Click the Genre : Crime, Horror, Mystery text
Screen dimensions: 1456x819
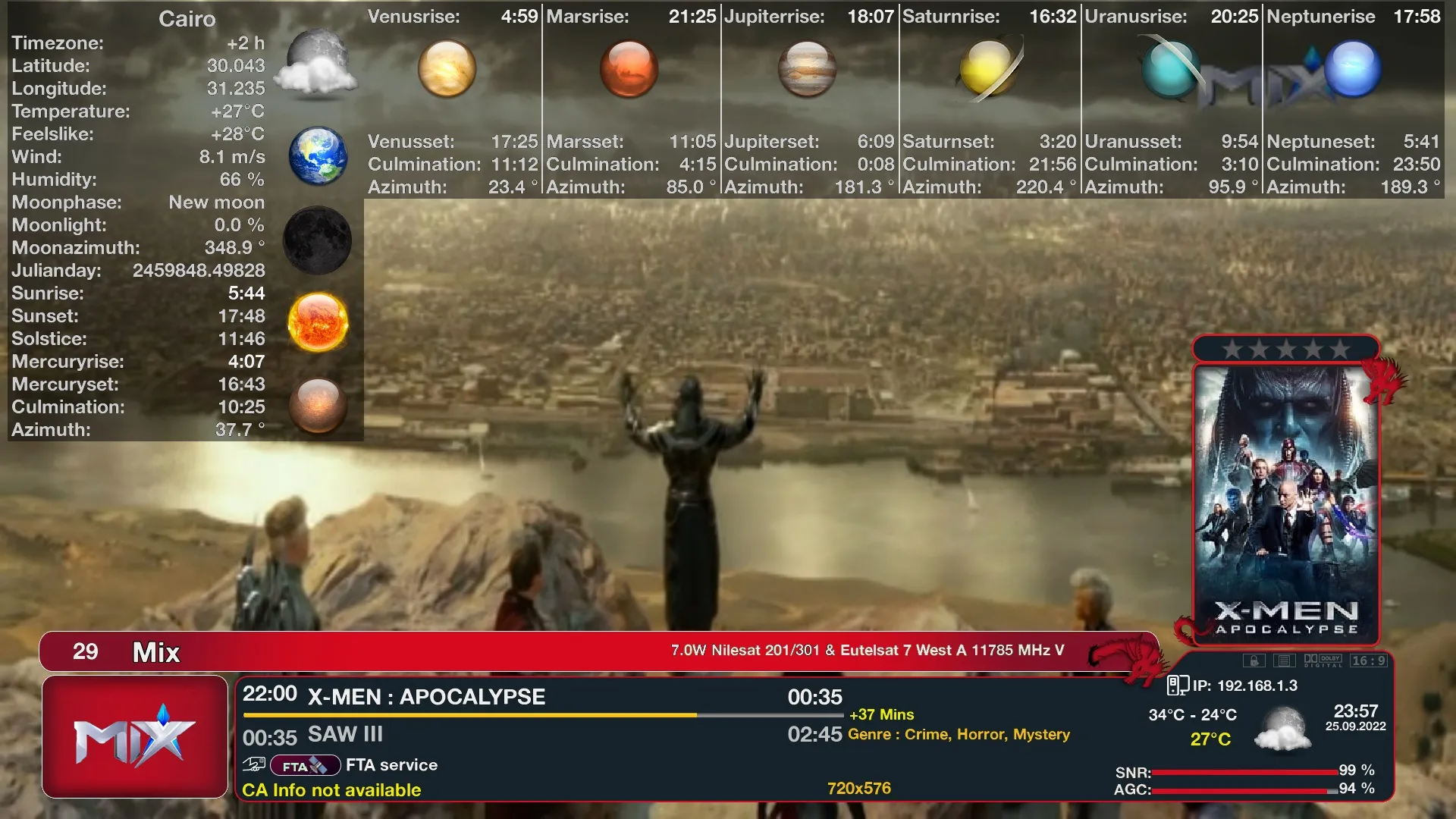pyautogui.click(x=959, y=734)
